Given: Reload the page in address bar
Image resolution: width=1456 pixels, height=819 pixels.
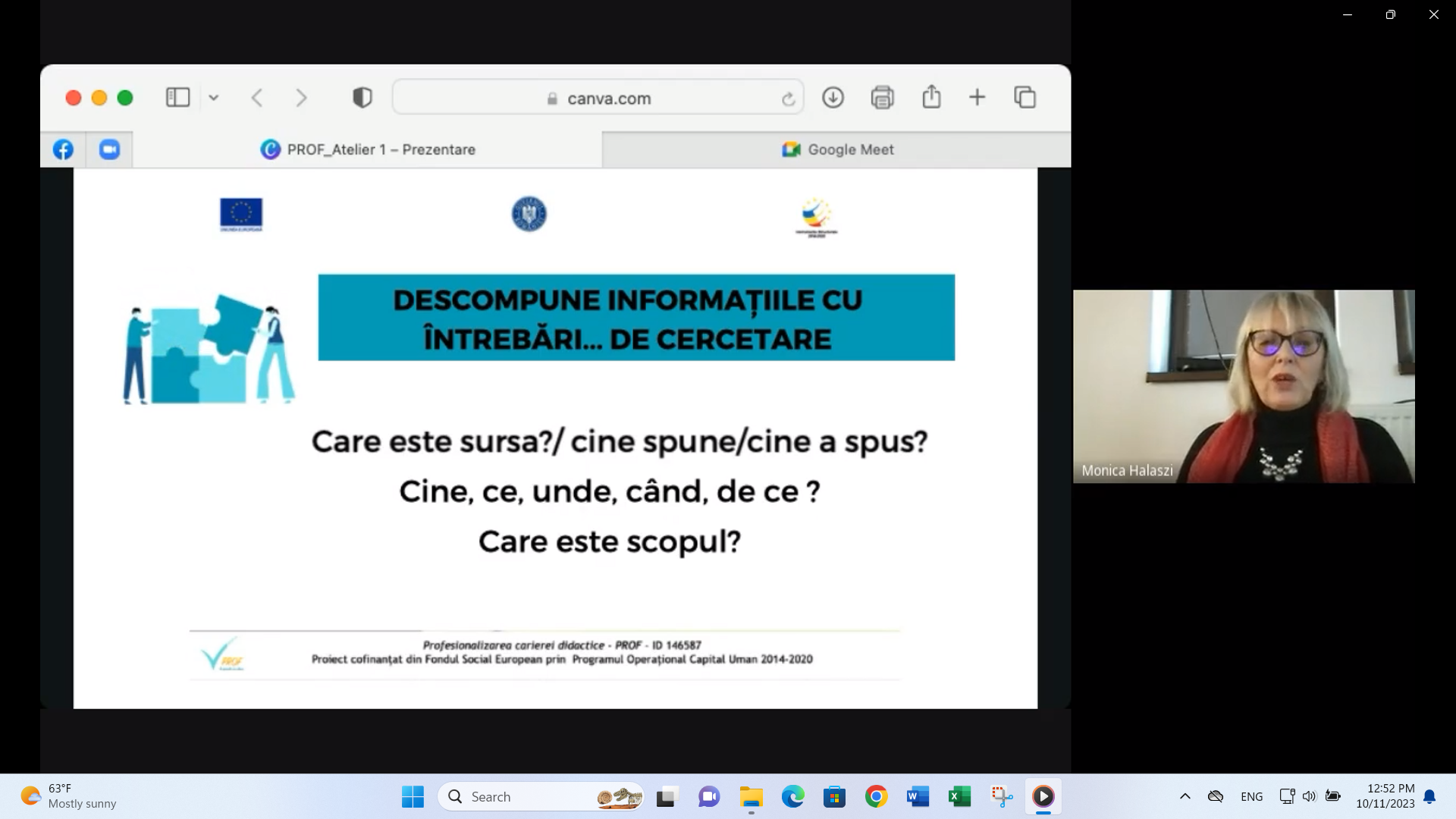Looking at the screenshot, I should 788,99.
